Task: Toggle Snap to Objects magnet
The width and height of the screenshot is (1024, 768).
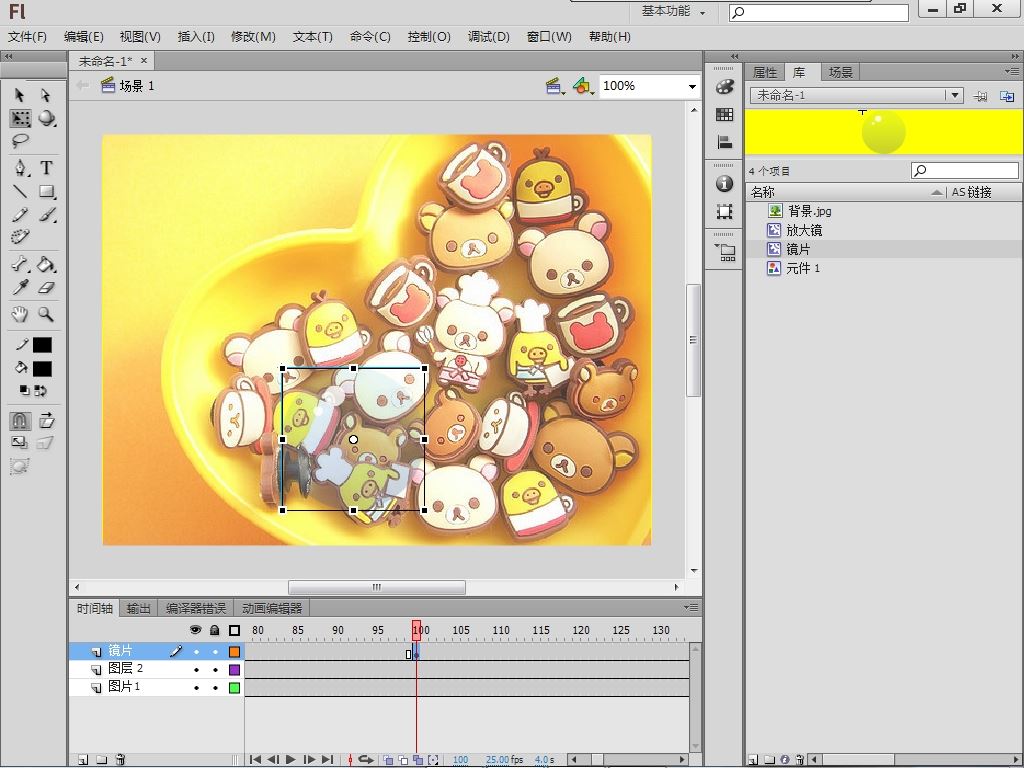Action: pyautogui.click(x=20, y=421)
